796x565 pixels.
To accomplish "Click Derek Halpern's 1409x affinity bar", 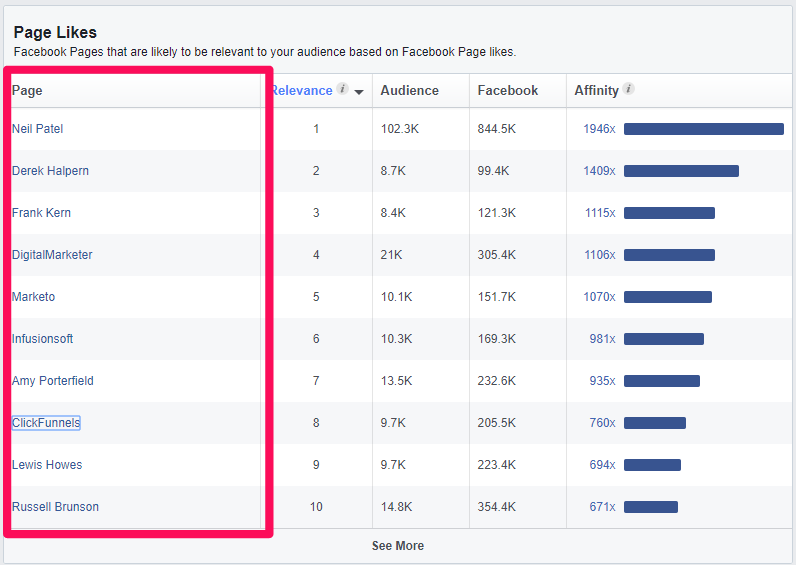I will tap(681, 171).
